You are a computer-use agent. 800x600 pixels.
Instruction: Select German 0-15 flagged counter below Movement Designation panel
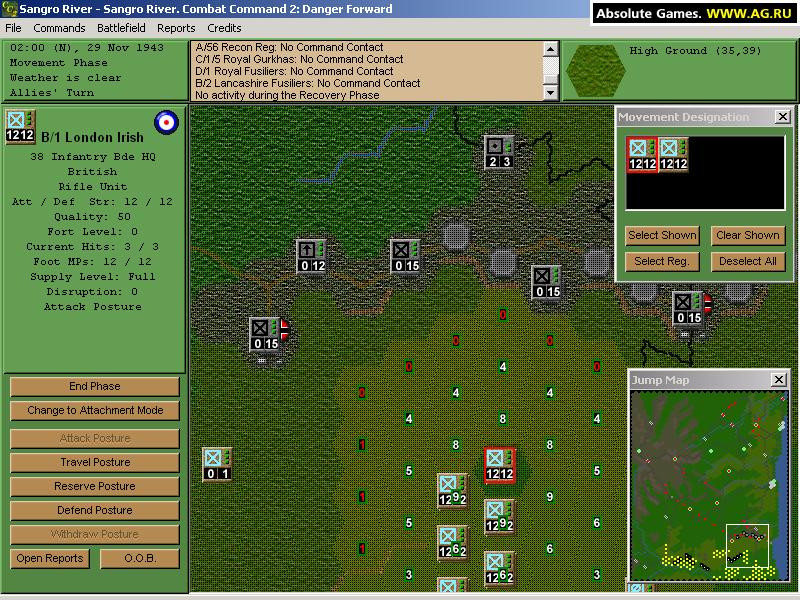[x=688, y=309]
